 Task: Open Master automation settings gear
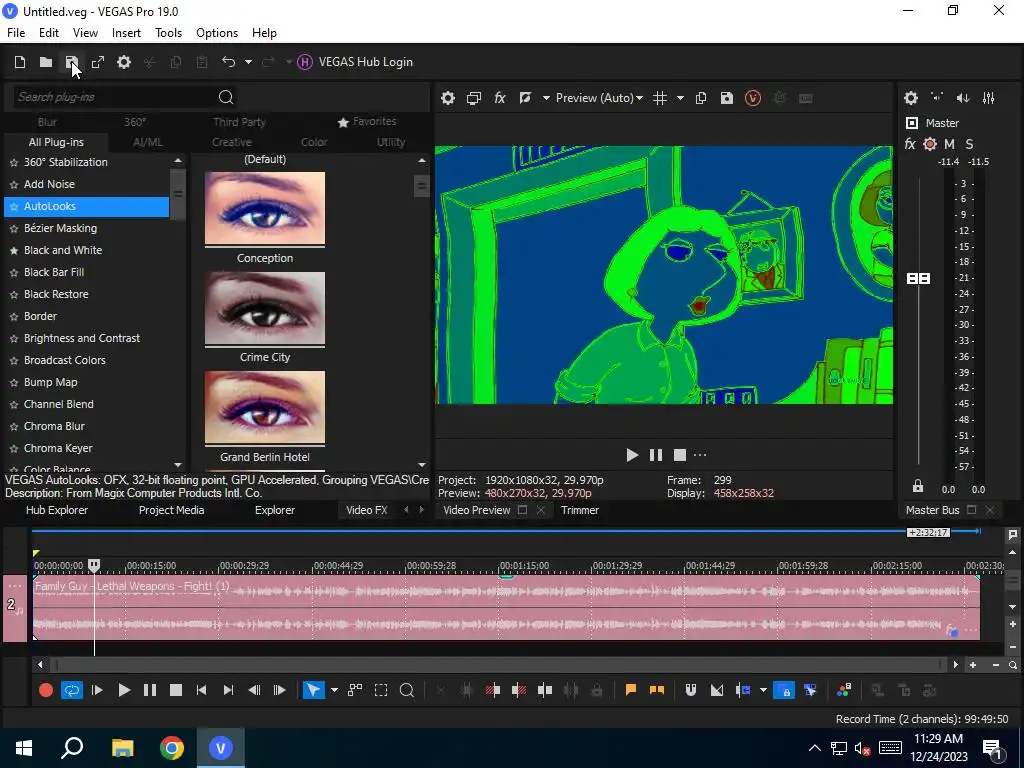(930, 144)
